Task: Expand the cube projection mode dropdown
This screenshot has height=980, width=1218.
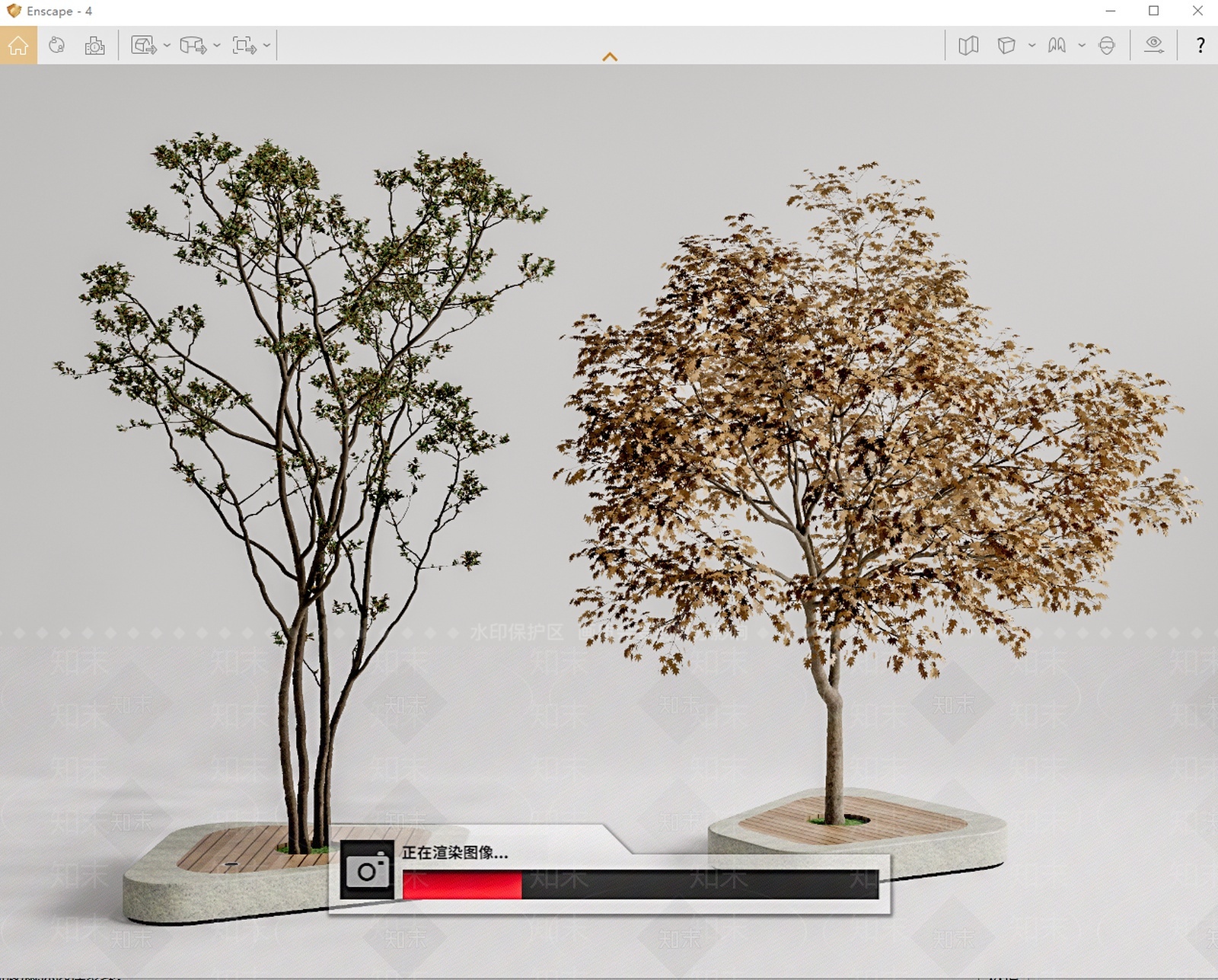Action: (x=1031, y=46)
